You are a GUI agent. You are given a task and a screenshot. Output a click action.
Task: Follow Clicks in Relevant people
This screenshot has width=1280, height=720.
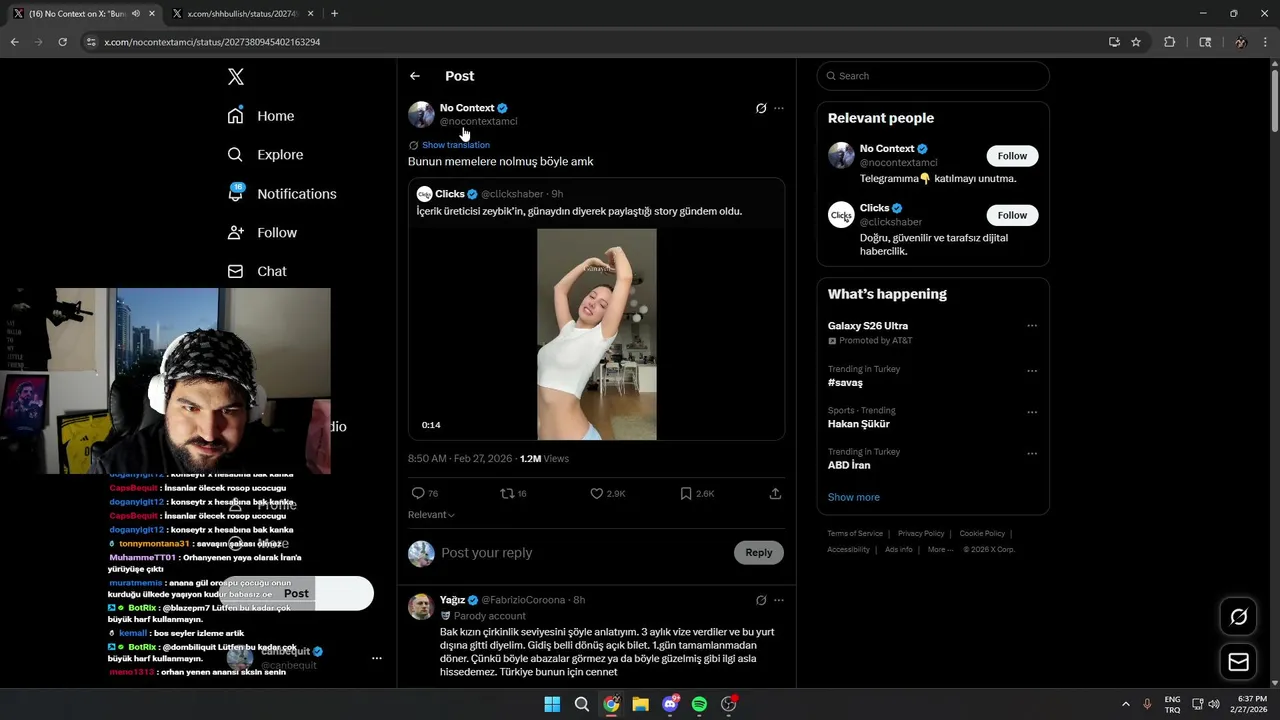point(1012,215)
